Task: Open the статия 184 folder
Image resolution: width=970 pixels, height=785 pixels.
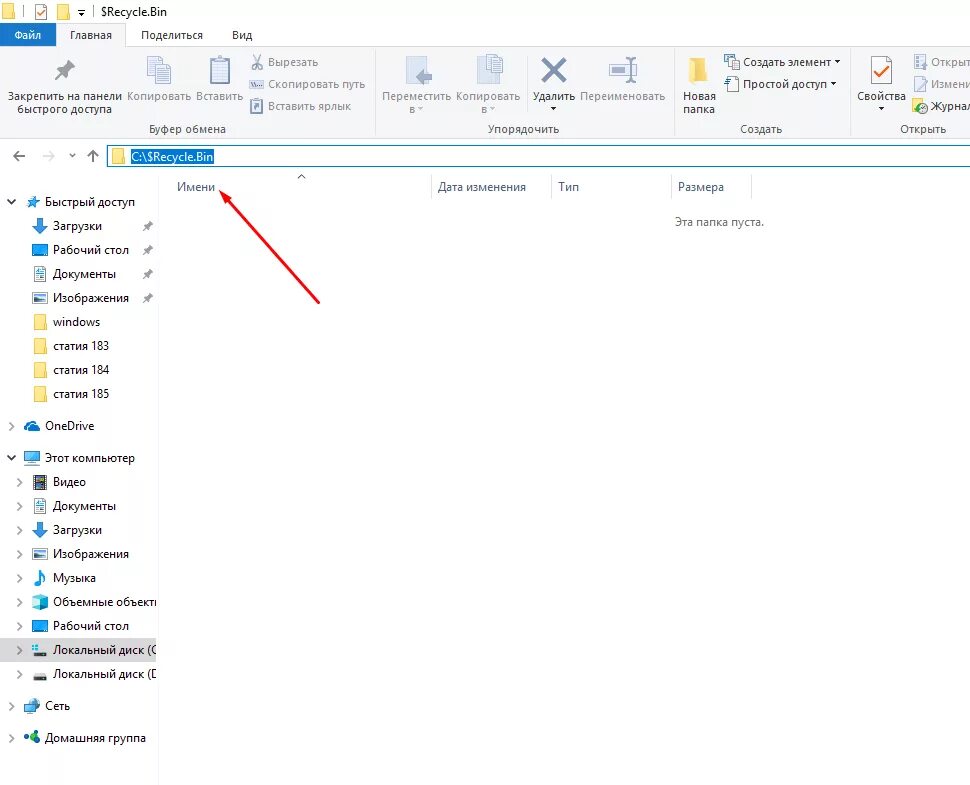Action: [80, 370]
